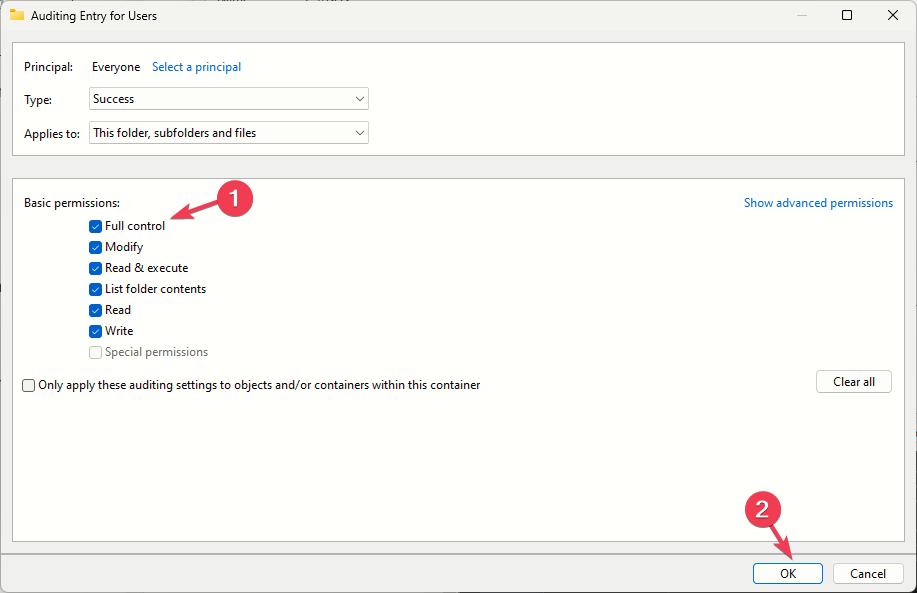Image resolution: width=917 pixels, height=593 pixels.
Task: Click Select a principal link
Action: pyautogui.click(x=196, y=67)
